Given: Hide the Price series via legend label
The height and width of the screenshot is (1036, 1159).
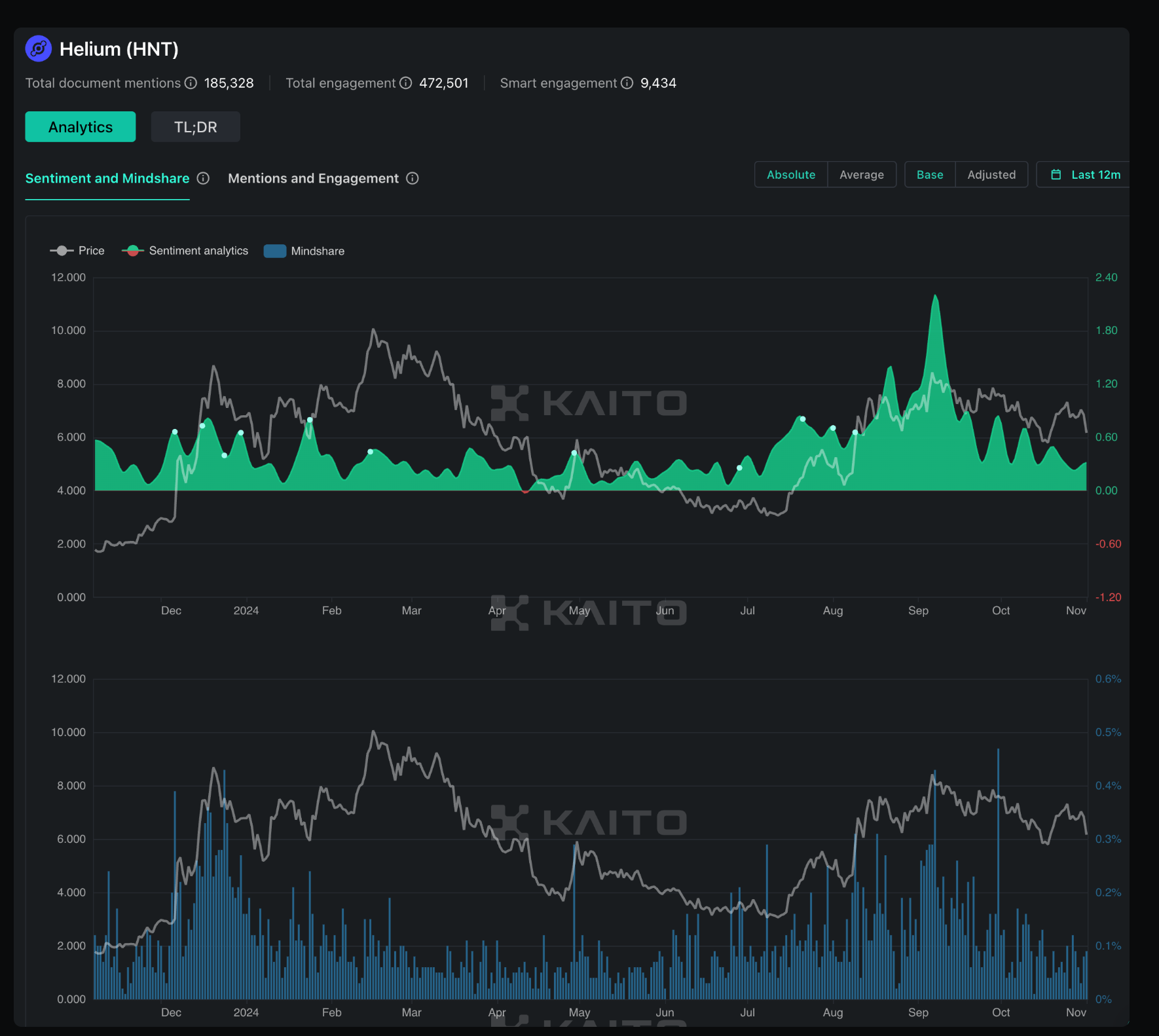Looking at the screenshot, I should (x=92, y=251).
